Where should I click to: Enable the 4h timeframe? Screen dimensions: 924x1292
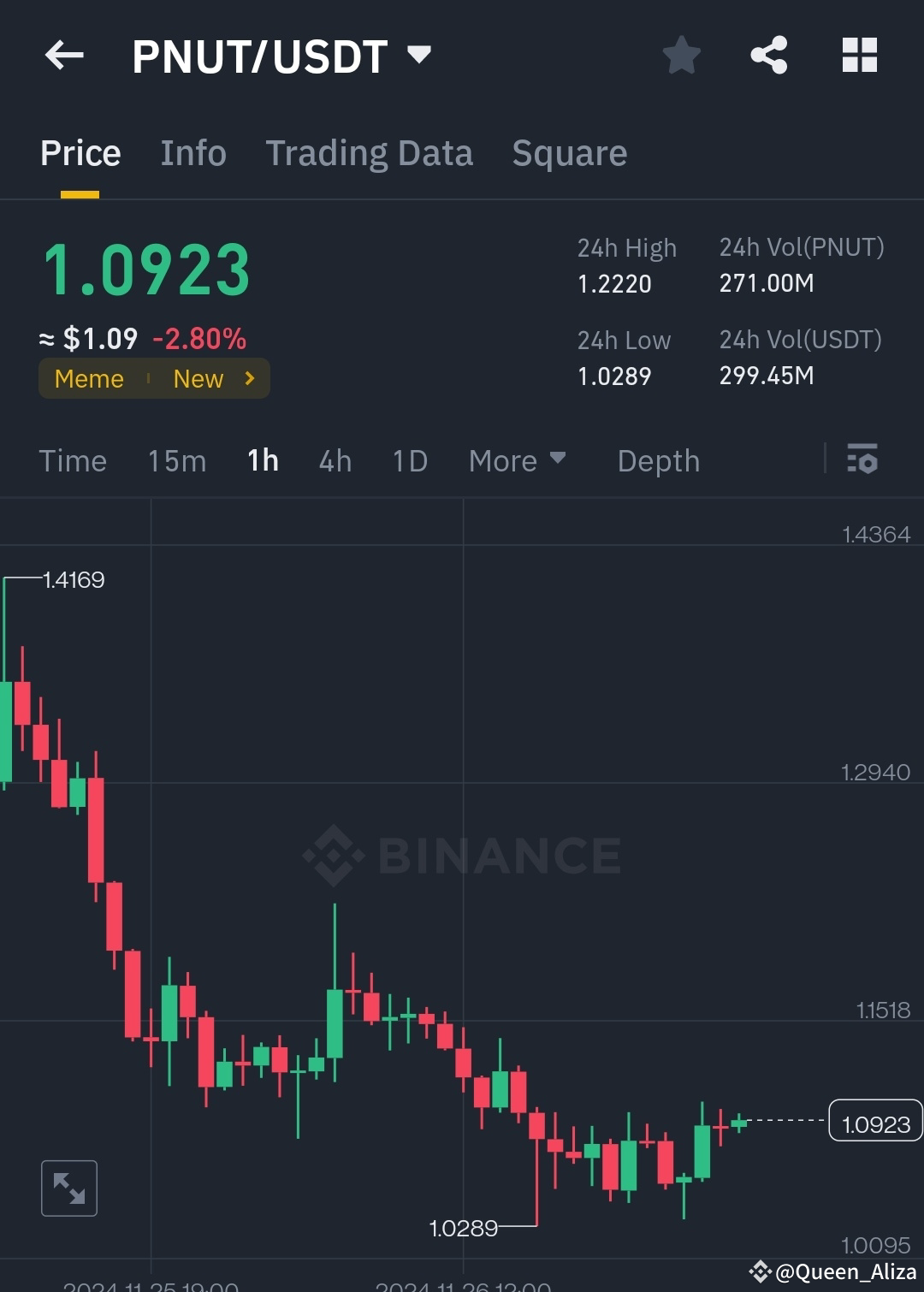[335, 460]
